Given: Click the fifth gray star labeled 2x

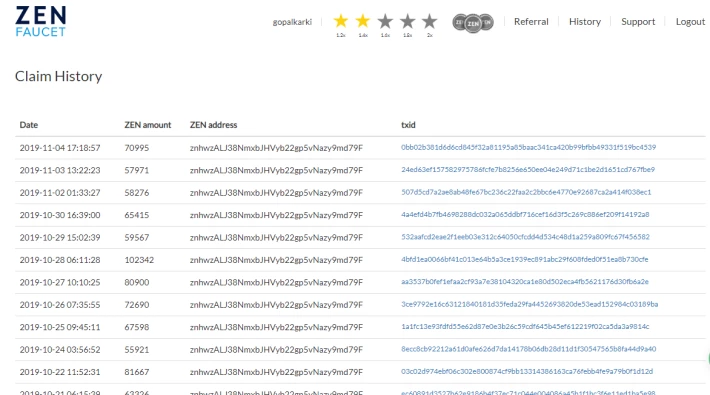Looking at the screenshot, I should point(430,21).
